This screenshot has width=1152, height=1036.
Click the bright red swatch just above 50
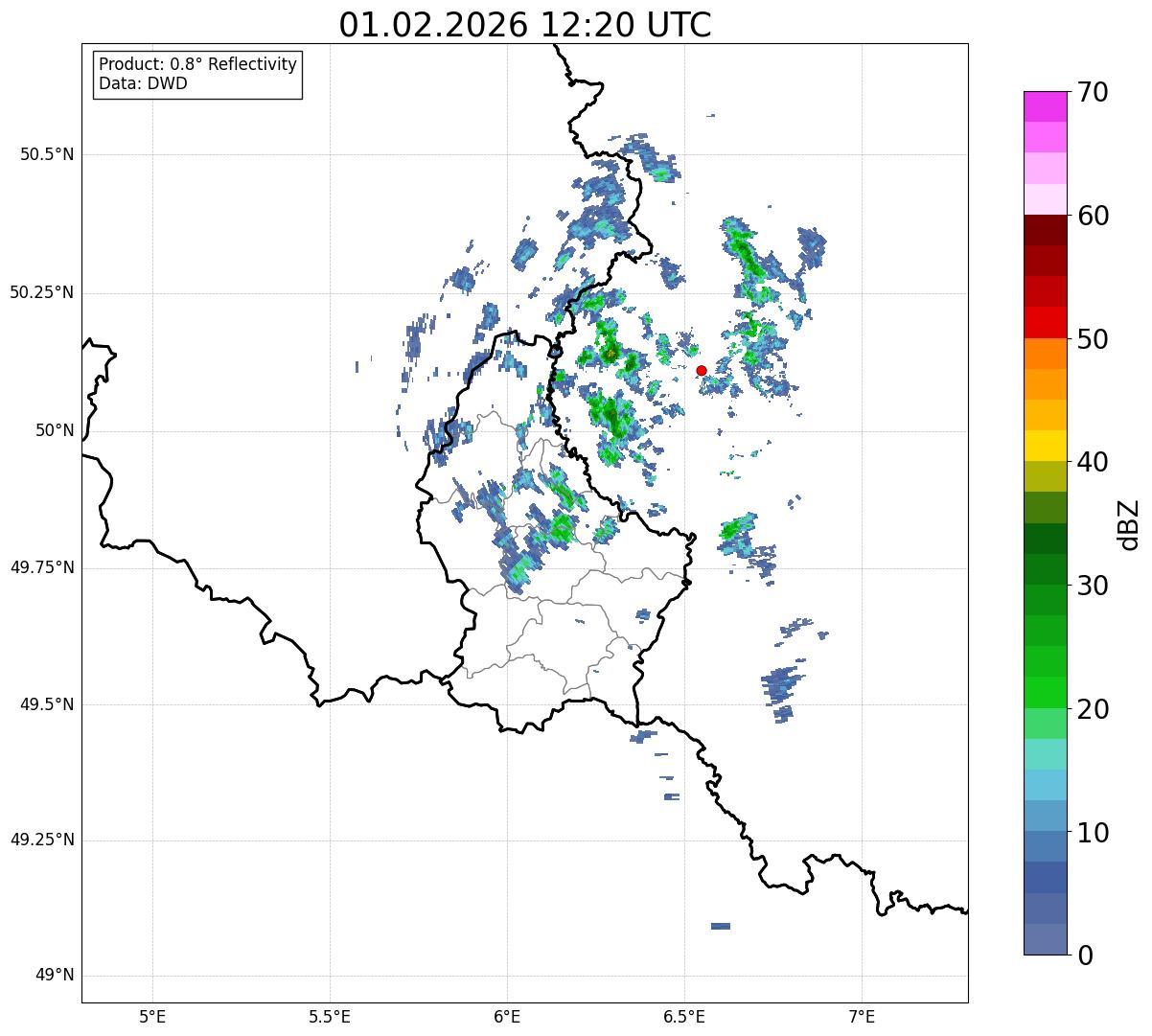pyautogui.click(x=1045, y=322)
